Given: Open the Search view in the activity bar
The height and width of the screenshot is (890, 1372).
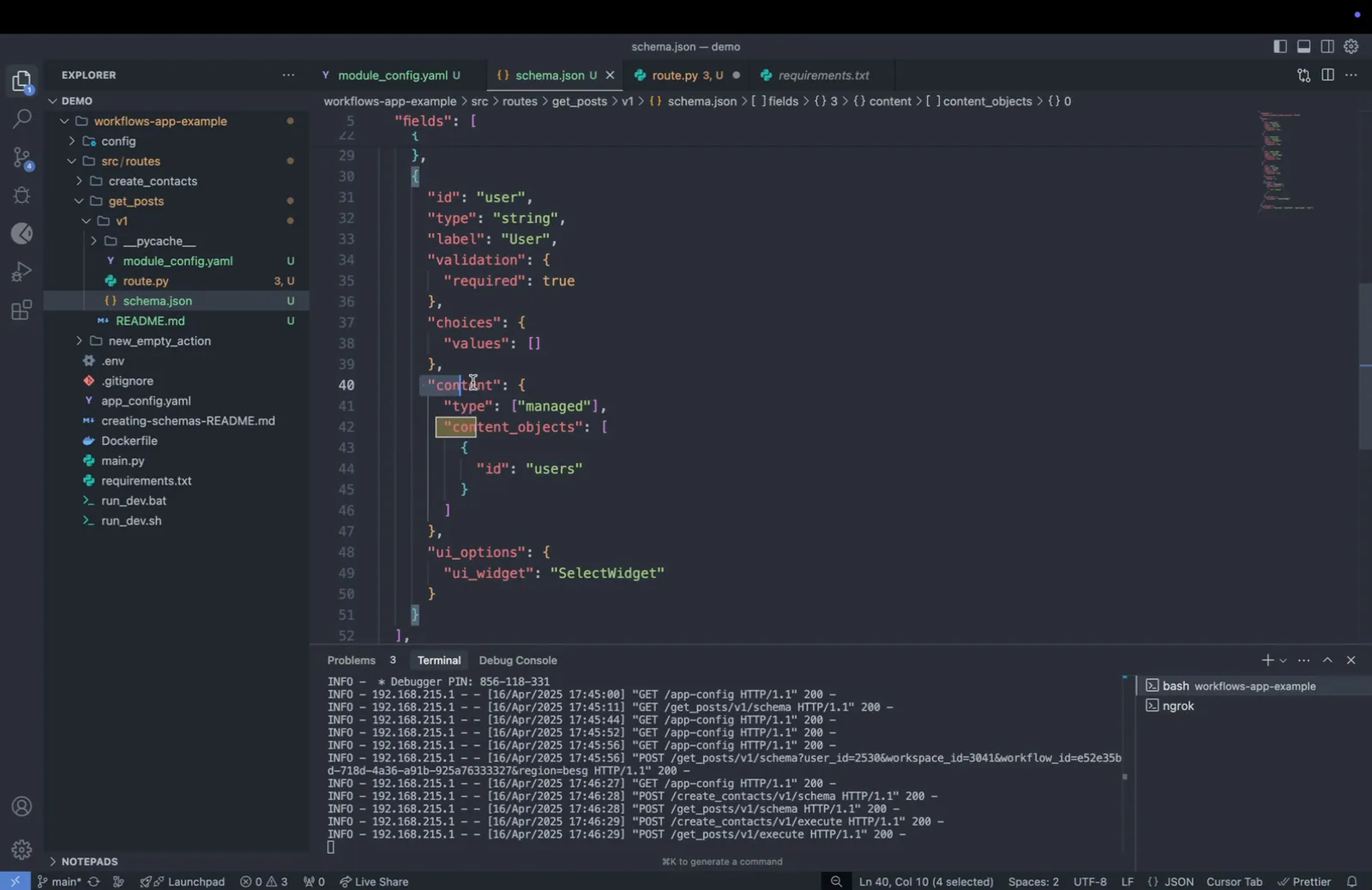Looking at the screenshot, I should 22,118.
